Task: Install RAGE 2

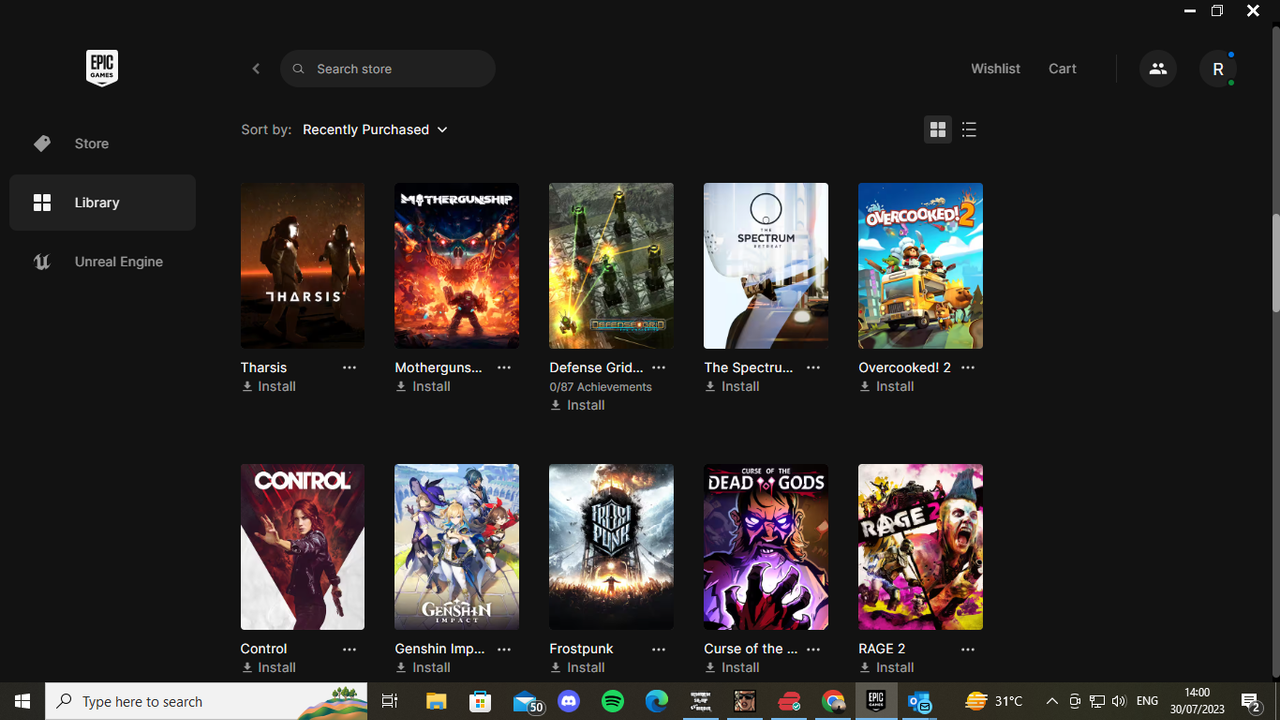Action: click(x=887, y=668)
